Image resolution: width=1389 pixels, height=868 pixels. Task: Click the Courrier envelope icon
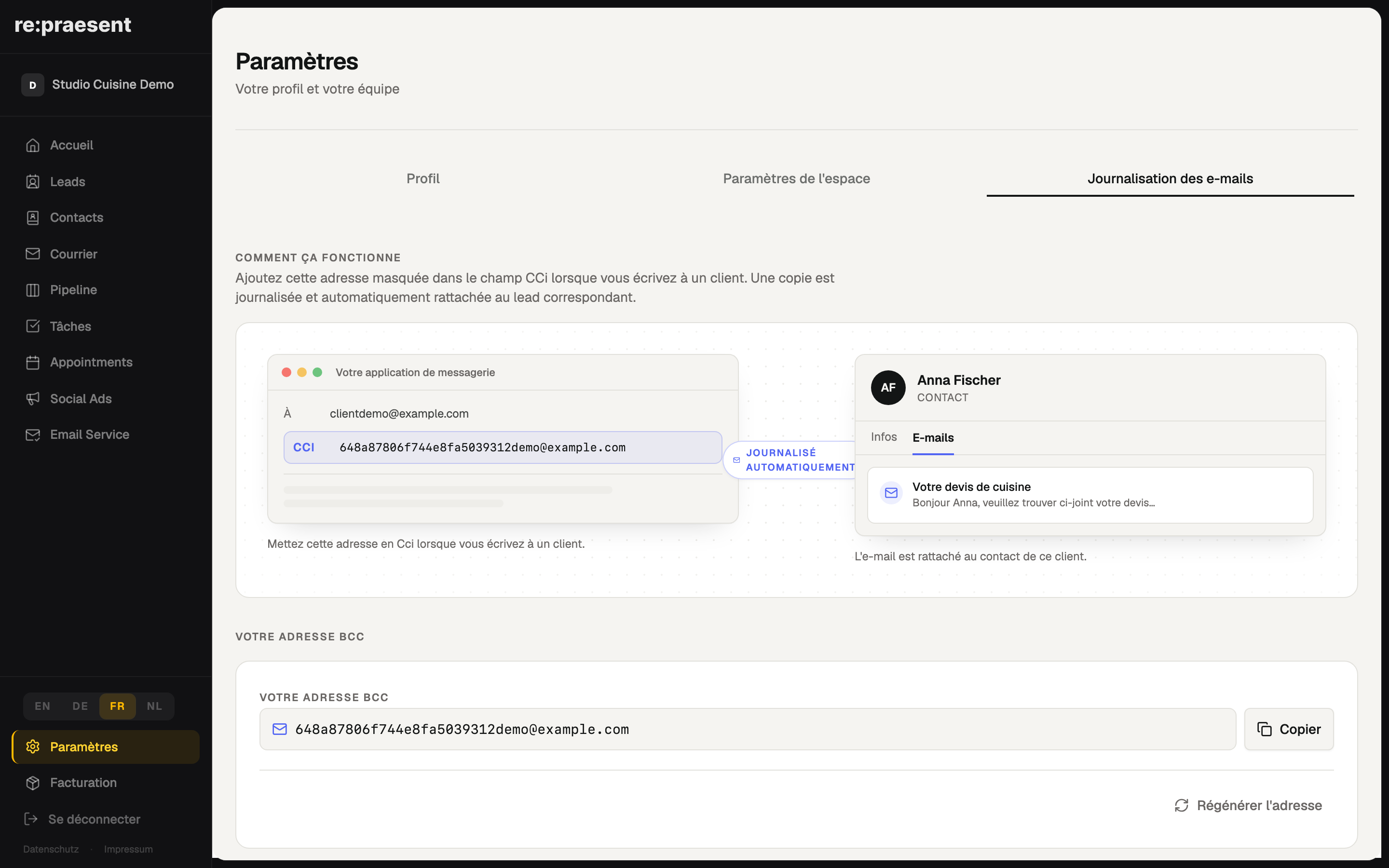pyautogui.click(x=33, y=254)
